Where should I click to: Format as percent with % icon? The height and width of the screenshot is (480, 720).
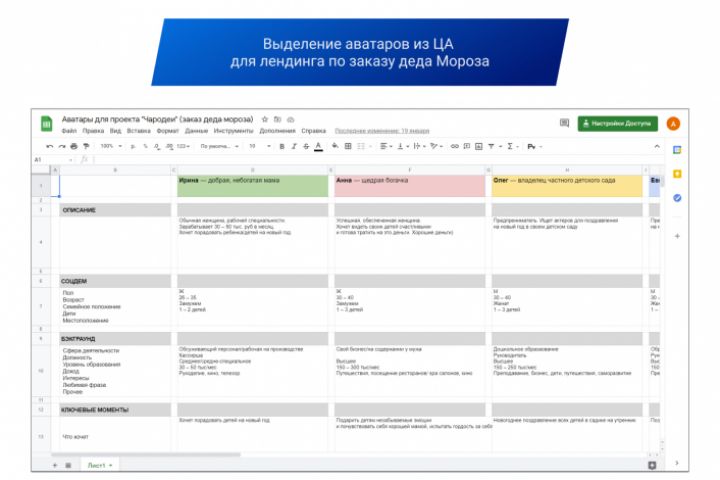145,147
